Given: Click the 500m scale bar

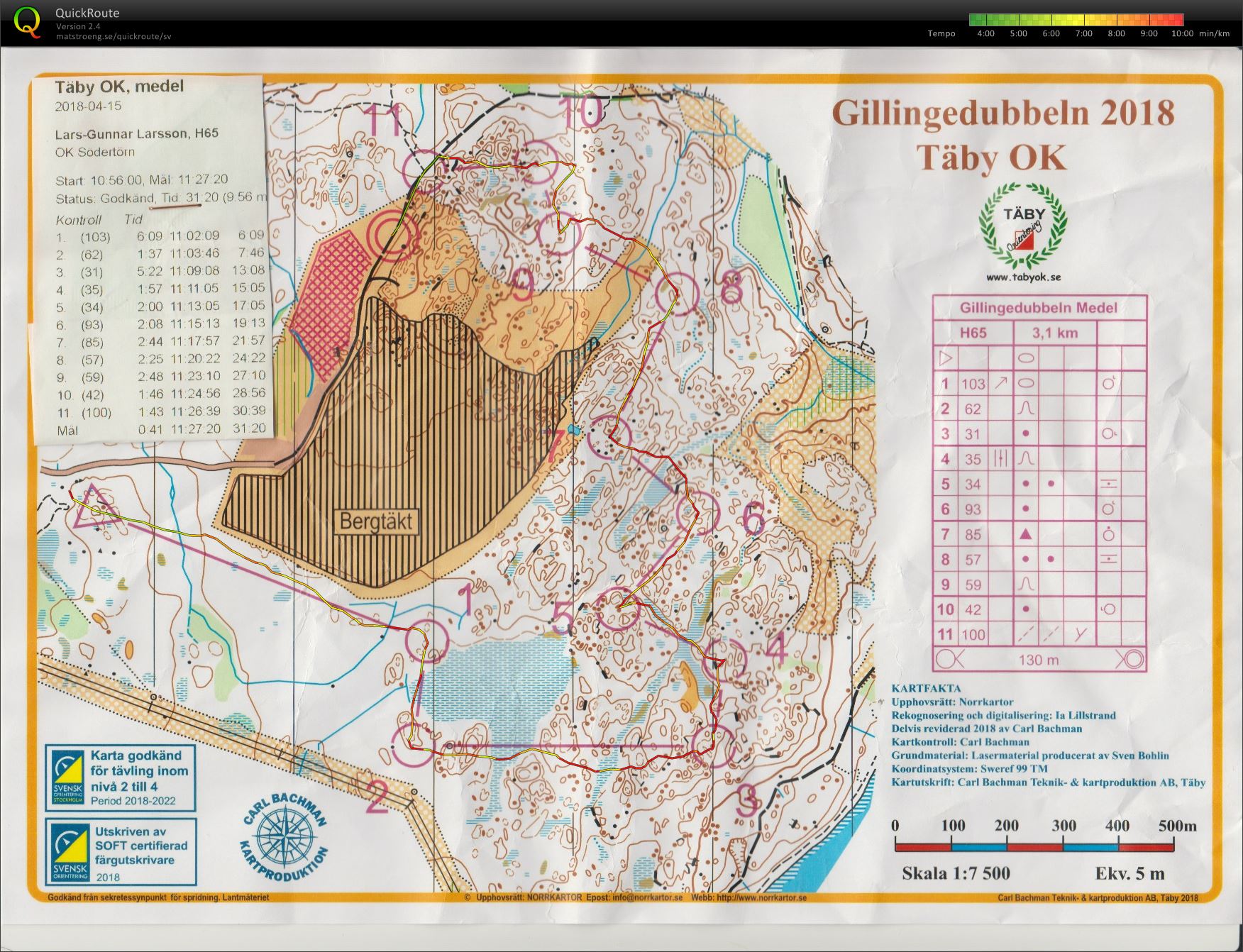Looking at the screenshot, I should pyautogui.click(x=1035, y=846).
